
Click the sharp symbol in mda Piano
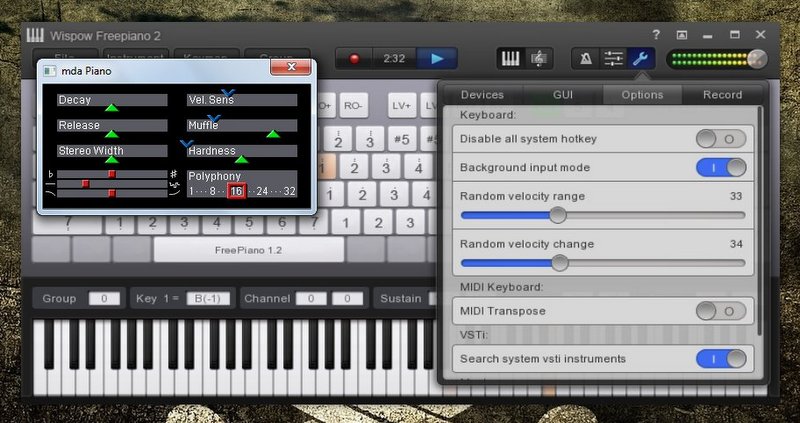click(173, 174)
